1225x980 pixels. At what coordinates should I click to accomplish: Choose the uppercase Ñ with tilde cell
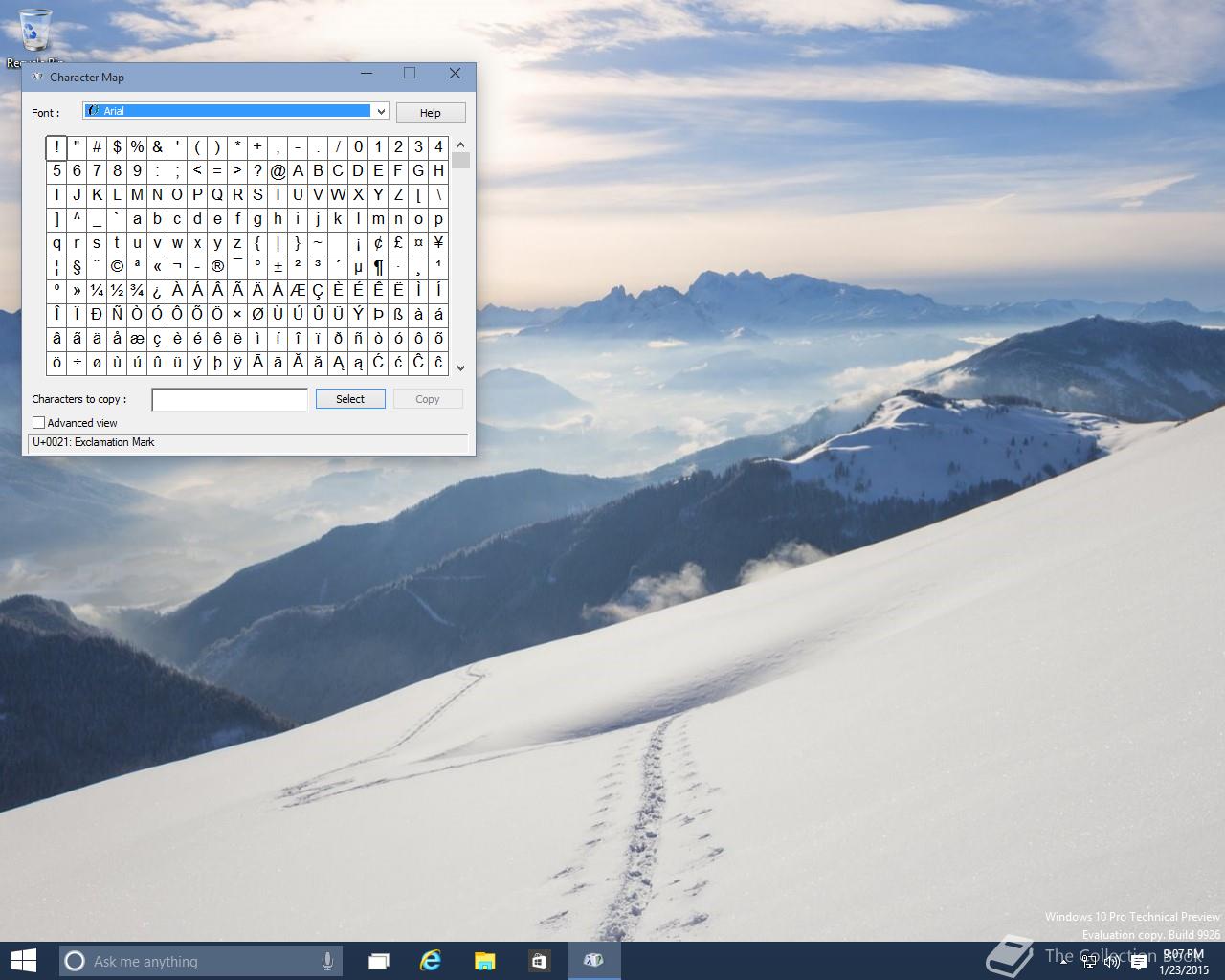pyautogui.click(x=117, y=314)
